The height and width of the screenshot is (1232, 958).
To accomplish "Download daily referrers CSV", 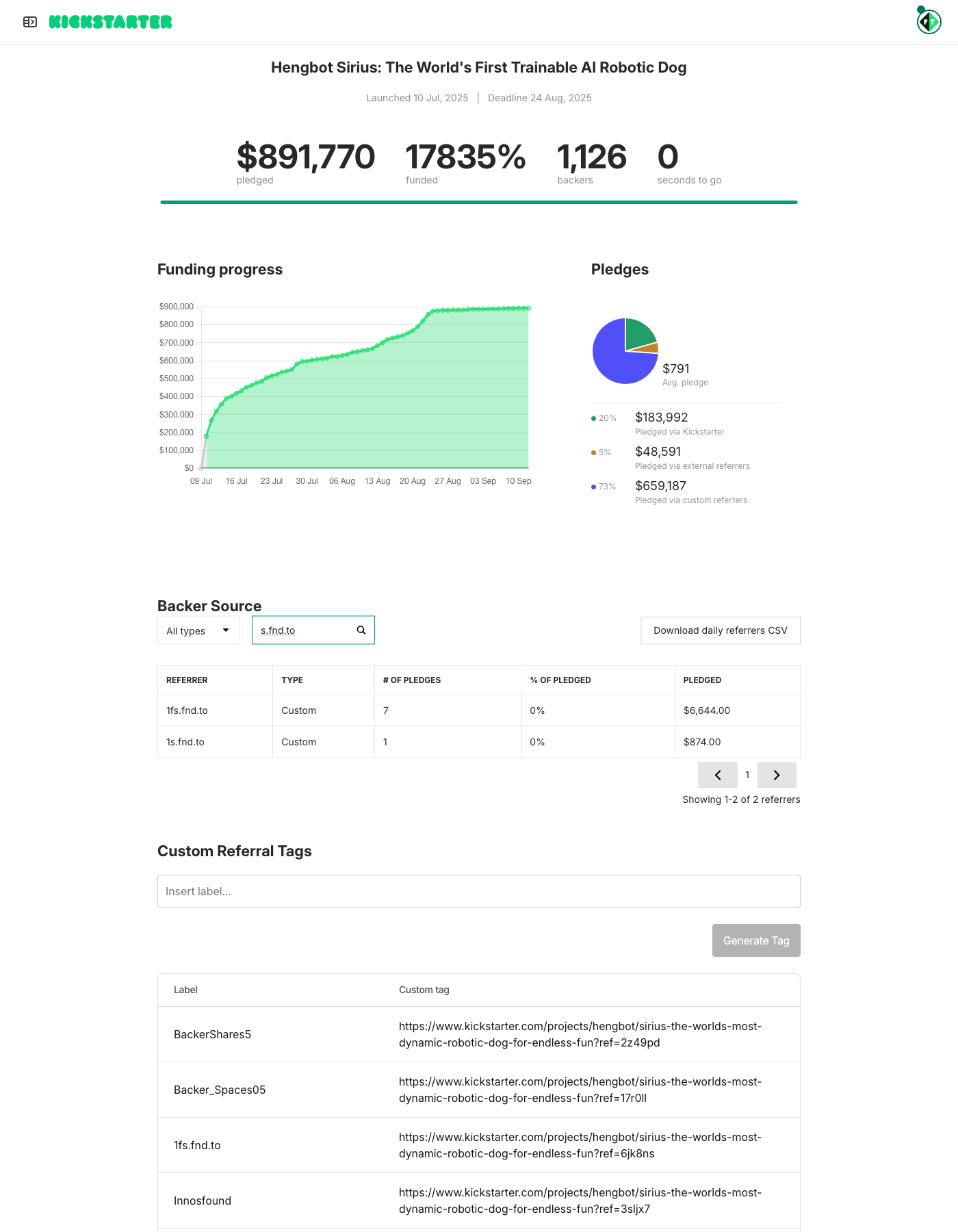I will click(720, 630).
